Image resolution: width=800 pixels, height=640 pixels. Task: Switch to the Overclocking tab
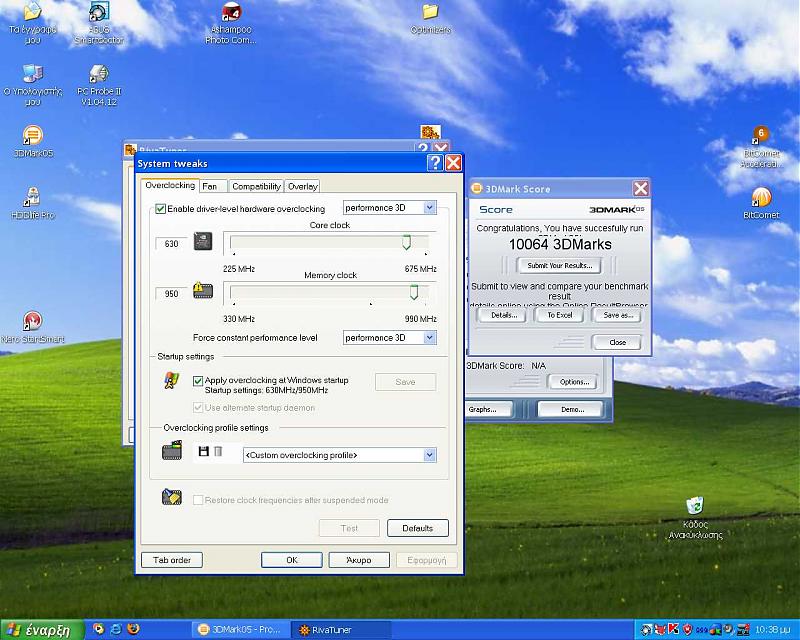[170, 185]
